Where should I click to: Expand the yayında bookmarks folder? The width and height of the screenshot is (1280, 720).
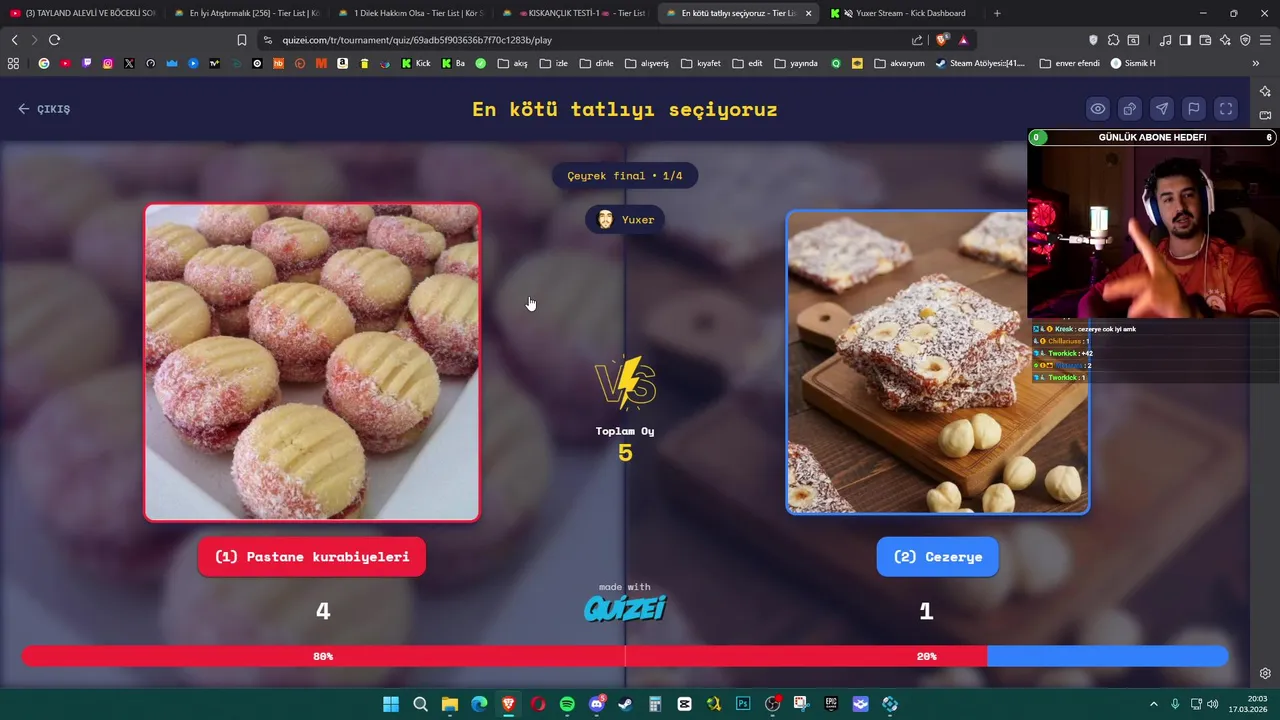pos(796,63)
